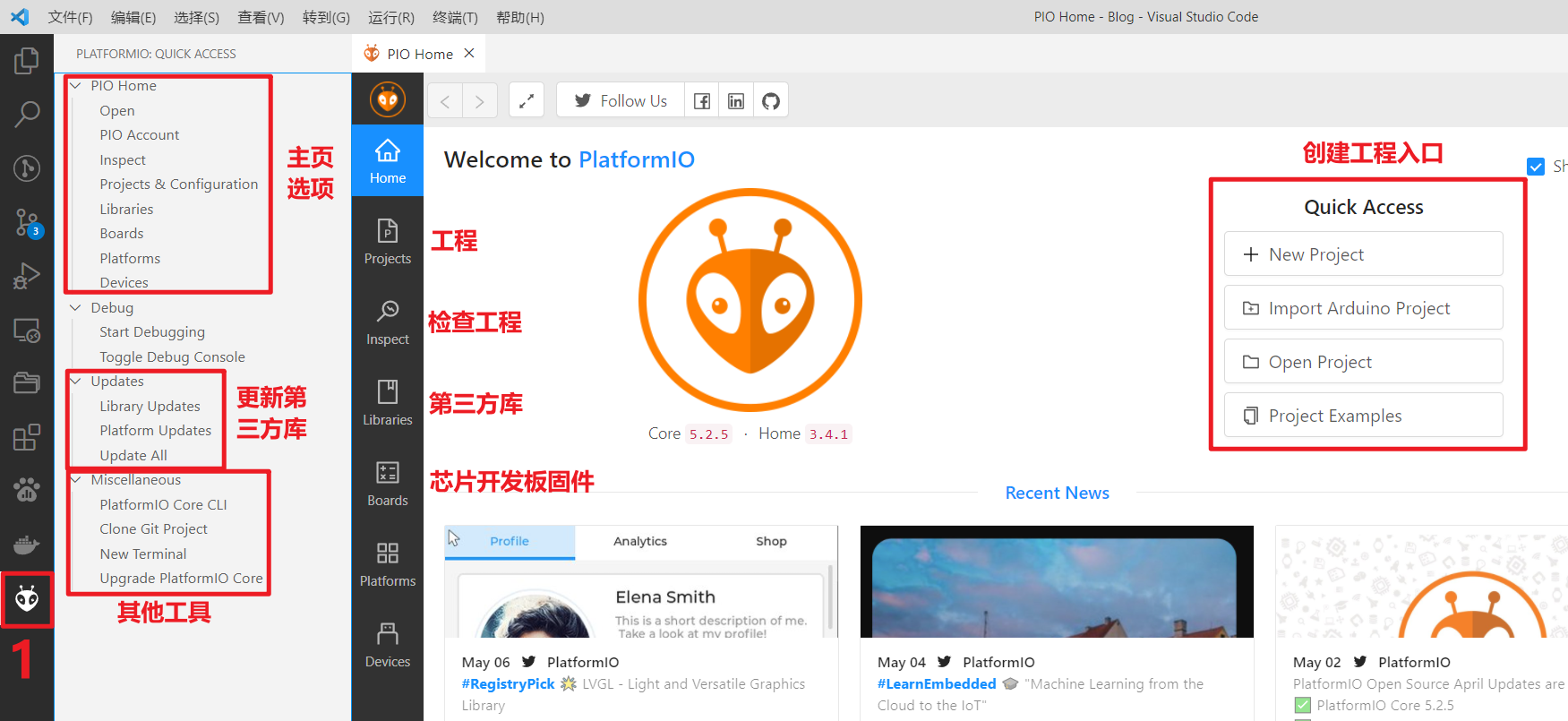Open PlatformIO alien icon in activity bar
This screenshot has width=1568, height=721.
(27, 598)
